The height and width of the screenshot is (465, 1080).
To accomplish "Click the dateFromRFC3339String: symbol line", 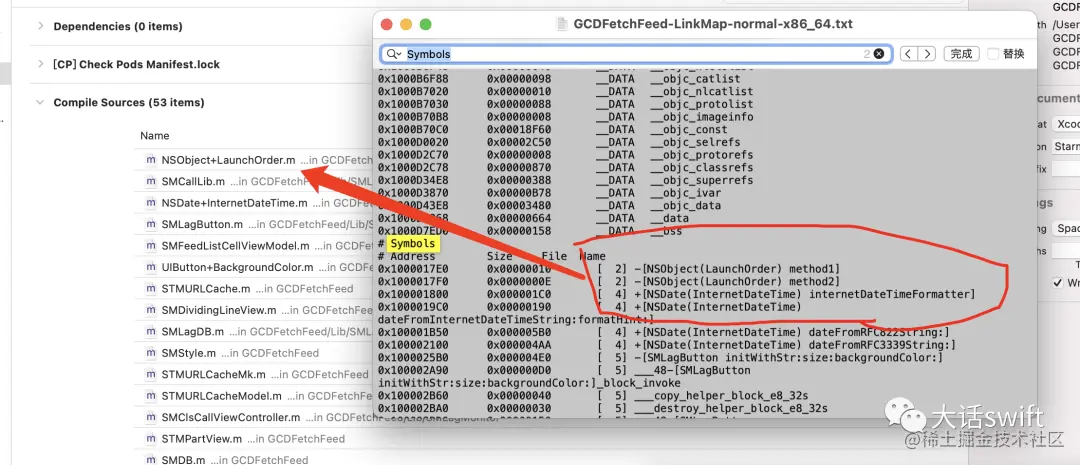I will (x=667, y=344).
